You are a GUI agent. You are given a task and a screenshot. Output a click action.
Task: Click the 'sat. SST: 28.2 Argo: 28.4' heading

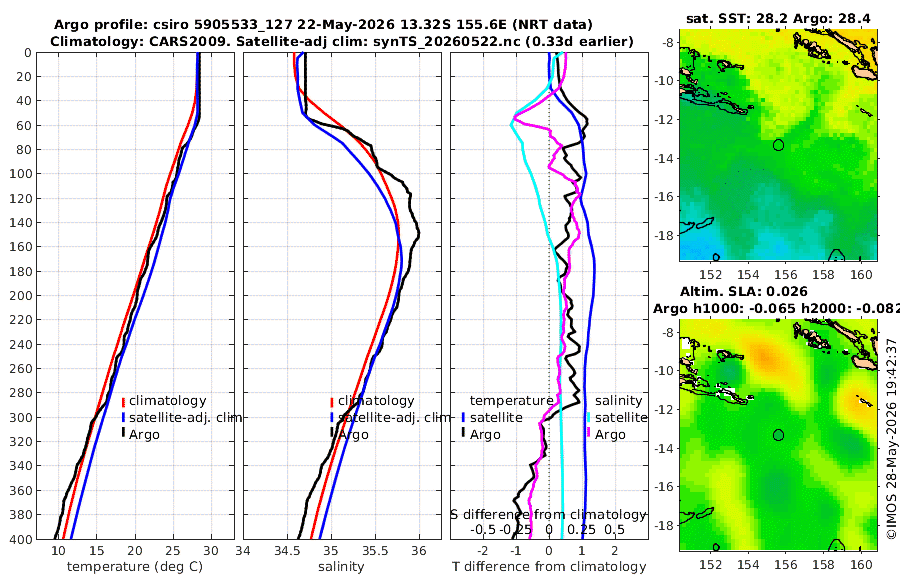[778, 18]
